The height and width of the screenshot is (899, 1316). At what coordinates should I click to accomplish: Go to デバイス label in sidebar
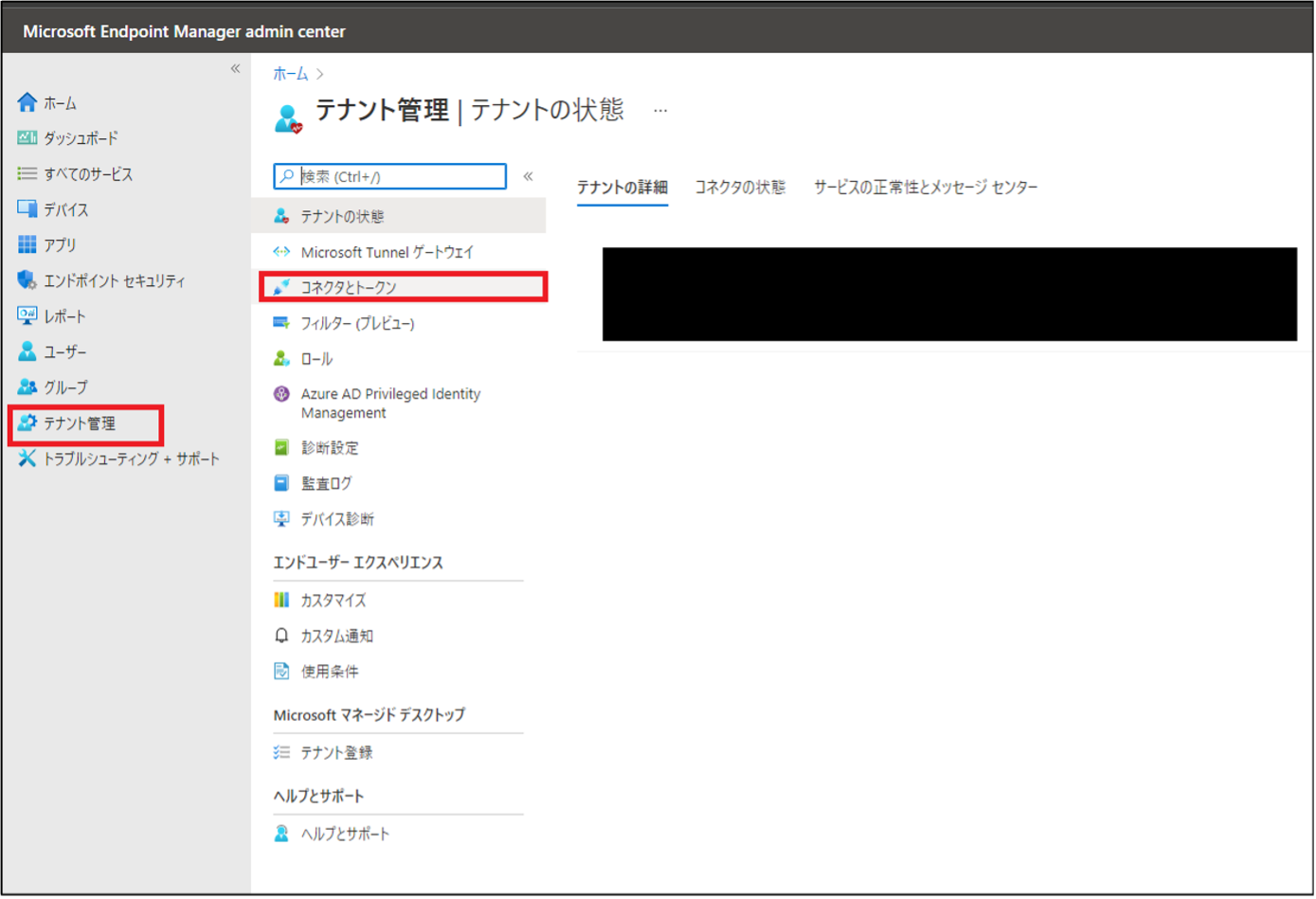pos(66,209)
